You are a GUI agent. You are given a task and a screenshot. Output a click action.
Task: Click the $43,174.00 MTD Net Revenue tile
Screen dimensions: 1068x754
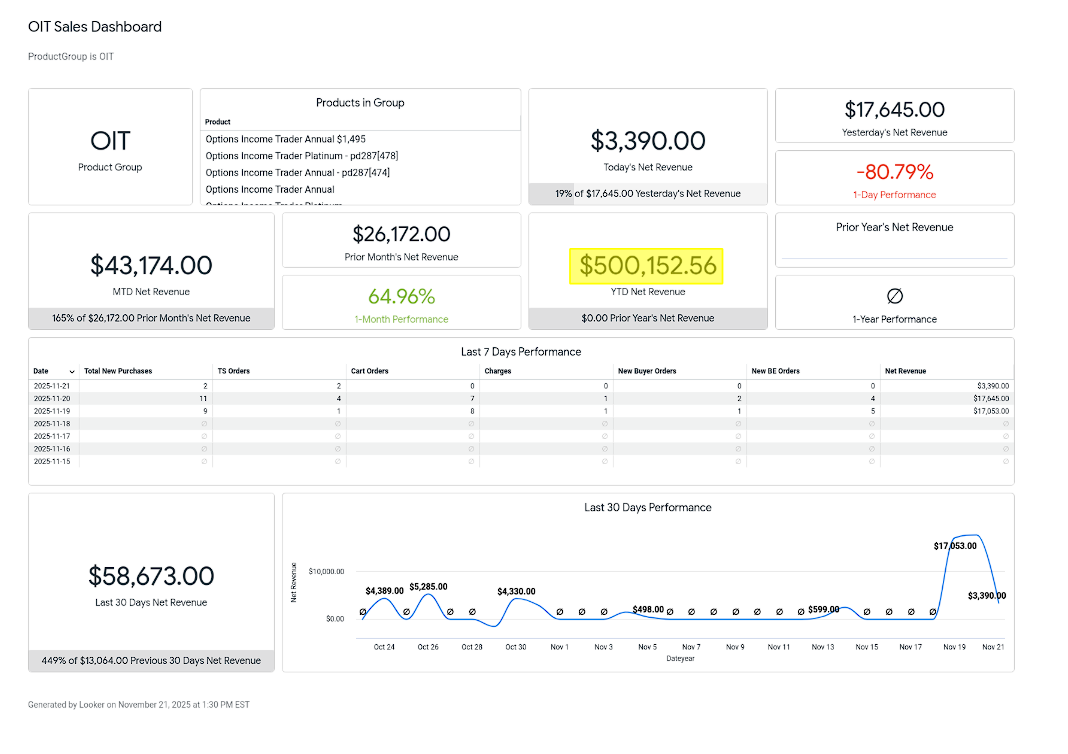coord(151,265)
